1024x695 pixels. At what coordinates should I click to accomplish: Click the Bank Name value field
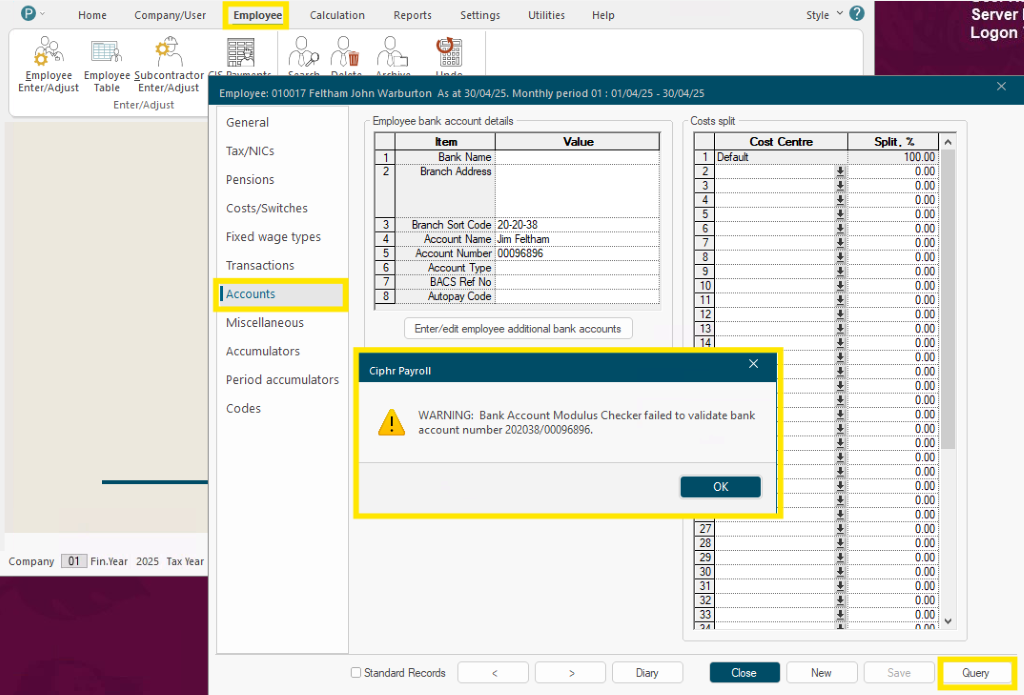[x=577, y=157]
